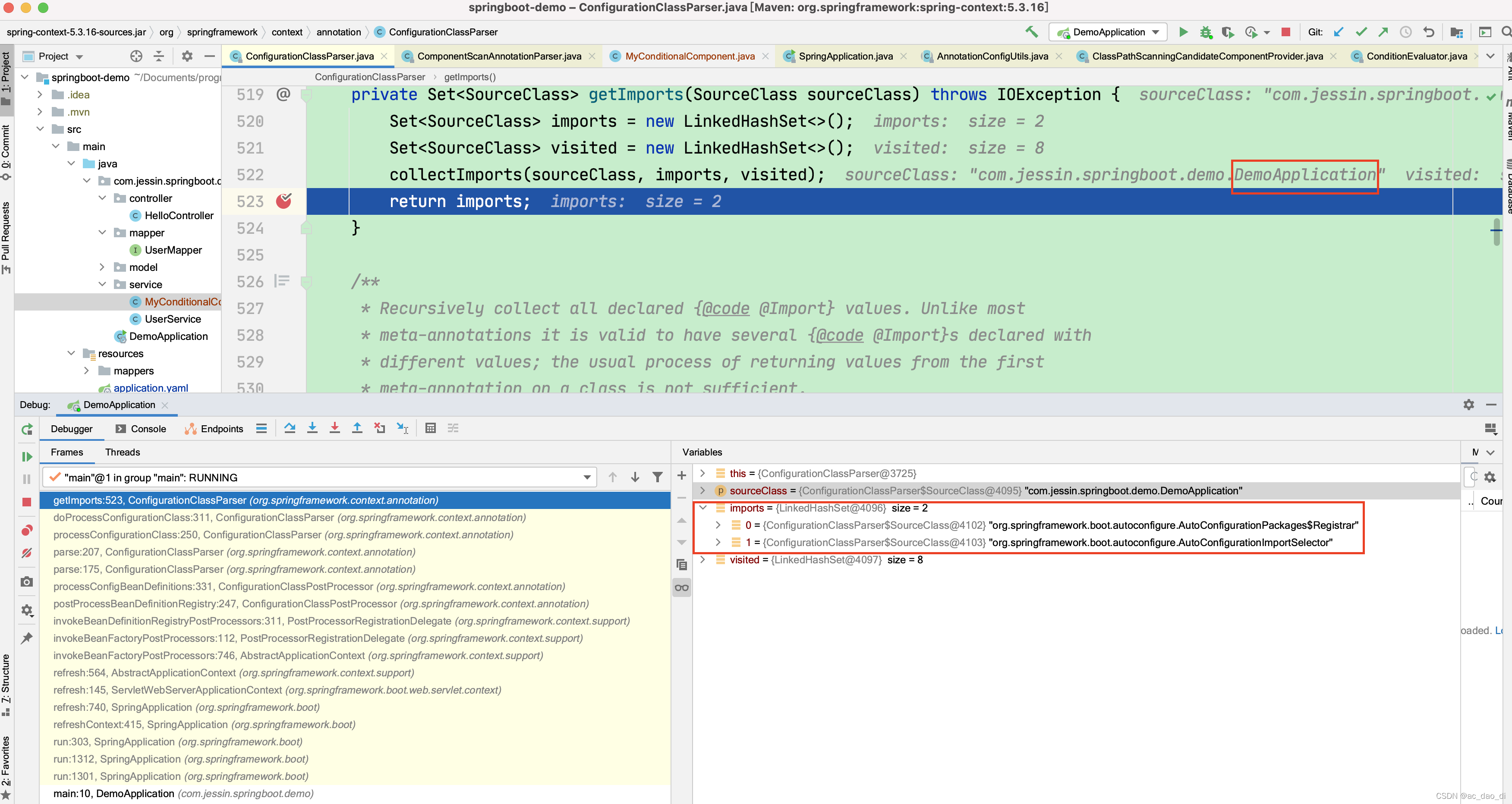Image resolution: width=1512 pixels, height=804 pixels.
Task: Select the main:10, DemoApplication stack frame
Action: click(355, 794)
